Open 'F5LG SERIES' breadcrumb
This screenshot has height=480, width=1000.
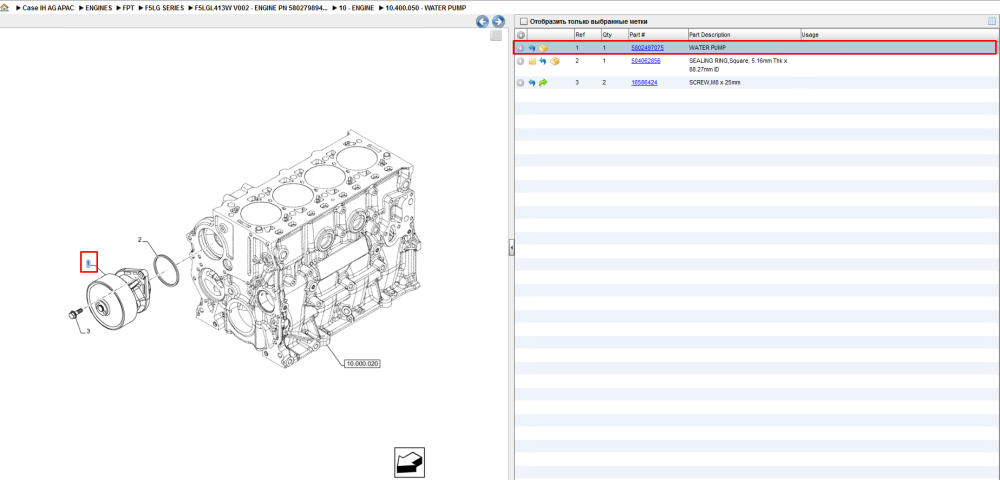[165, 8]
